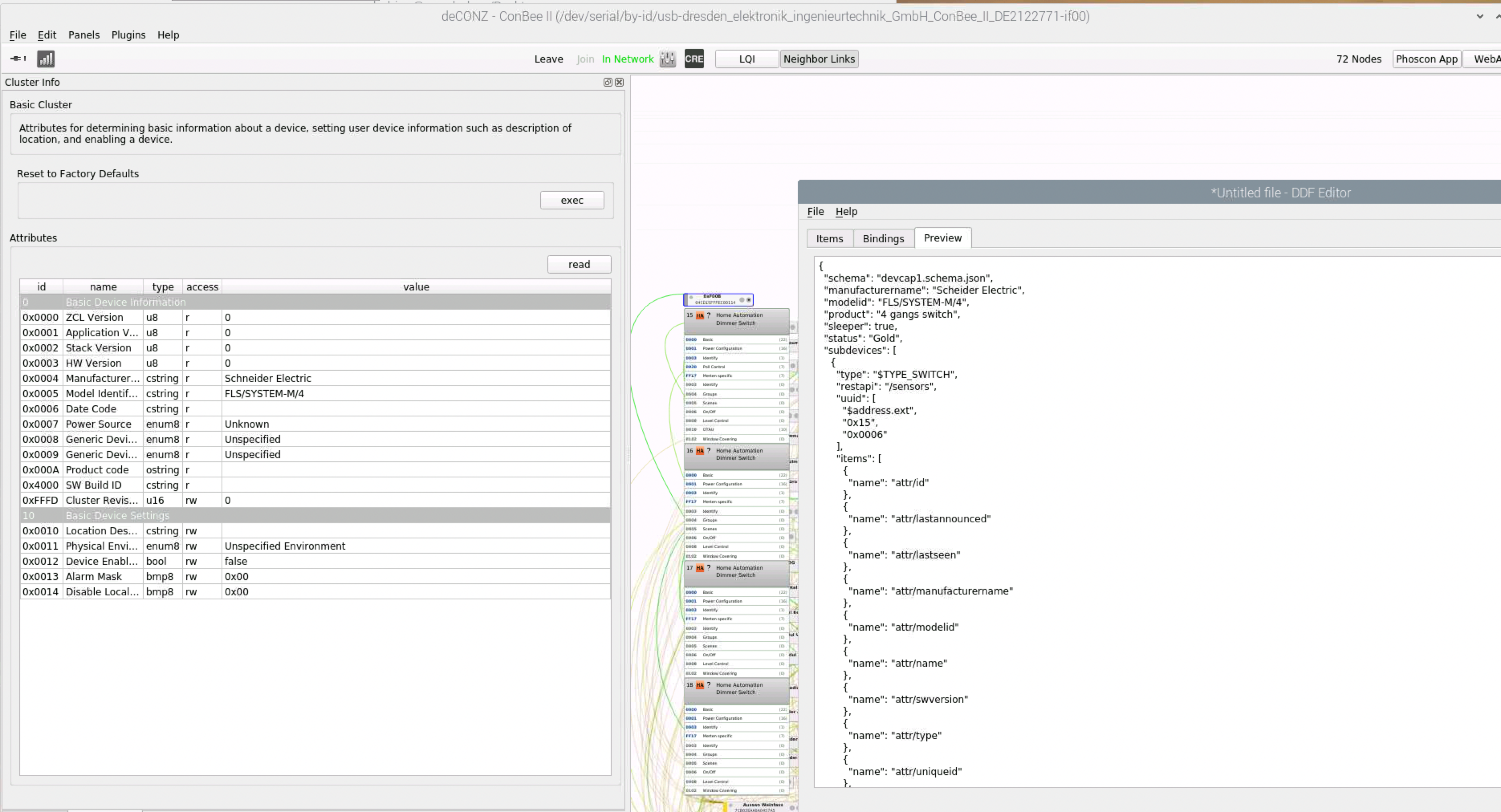Image resolution: width=1501 pixels, height=812 pixels.
Task: Switch to the Items tab
Action: [829, 238]
